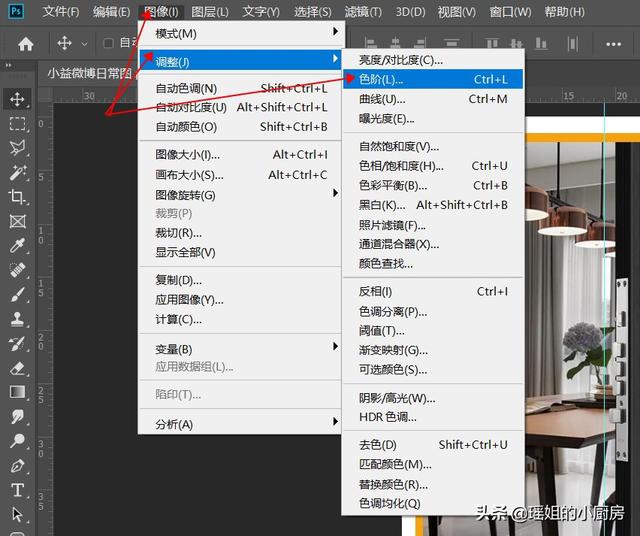
Task: Open the 编辑(E) menu
Action: [111, 11]
